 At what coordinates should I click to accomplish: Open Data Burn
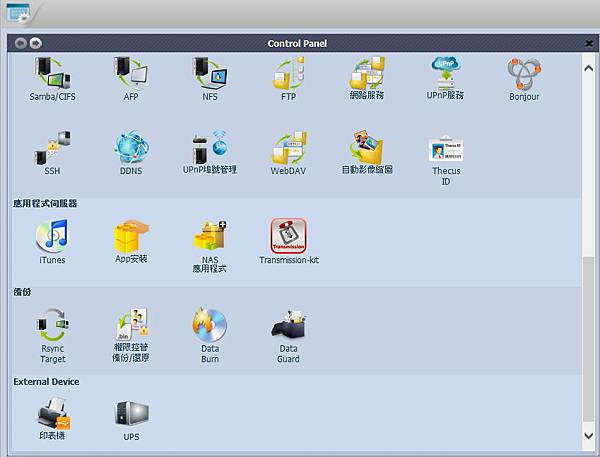210,336
